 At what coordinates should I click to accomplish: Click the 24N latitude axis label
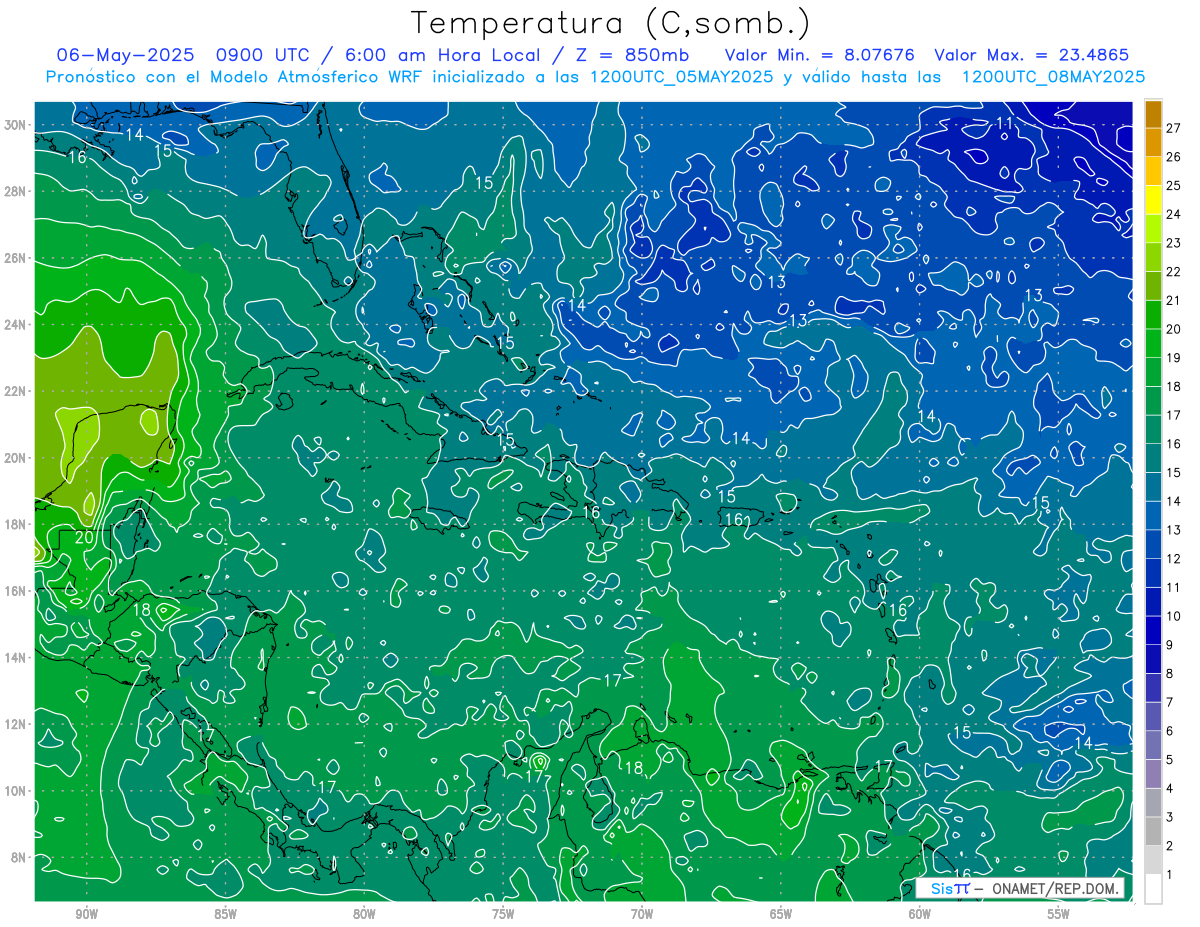coord(14,325)
